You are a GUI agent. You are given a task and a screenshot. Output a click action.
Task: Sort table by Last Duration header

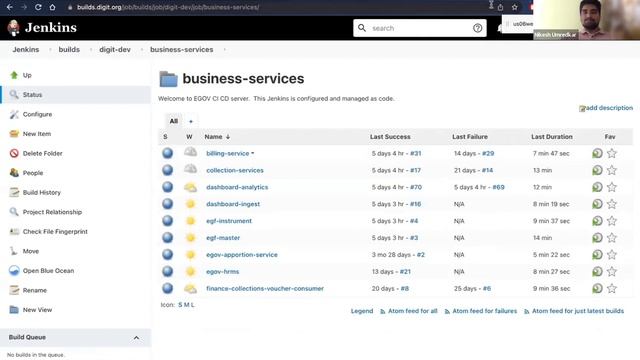[552, 137]
